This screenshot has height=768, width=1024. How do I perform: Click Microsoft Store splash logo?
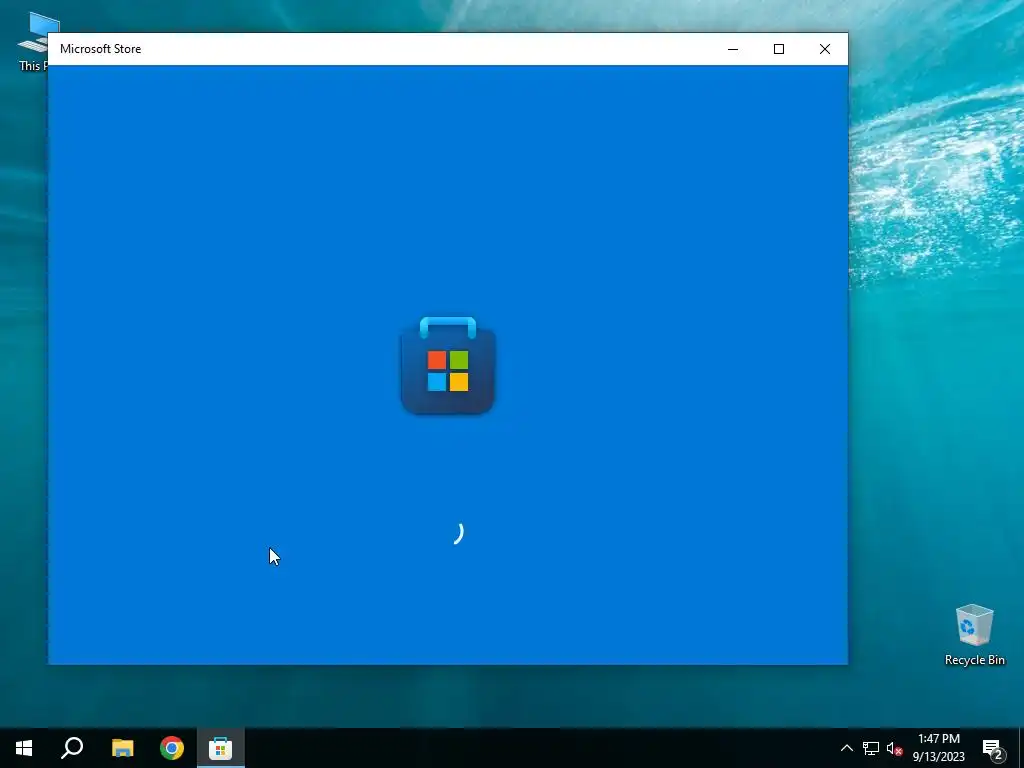coord(447,365)
